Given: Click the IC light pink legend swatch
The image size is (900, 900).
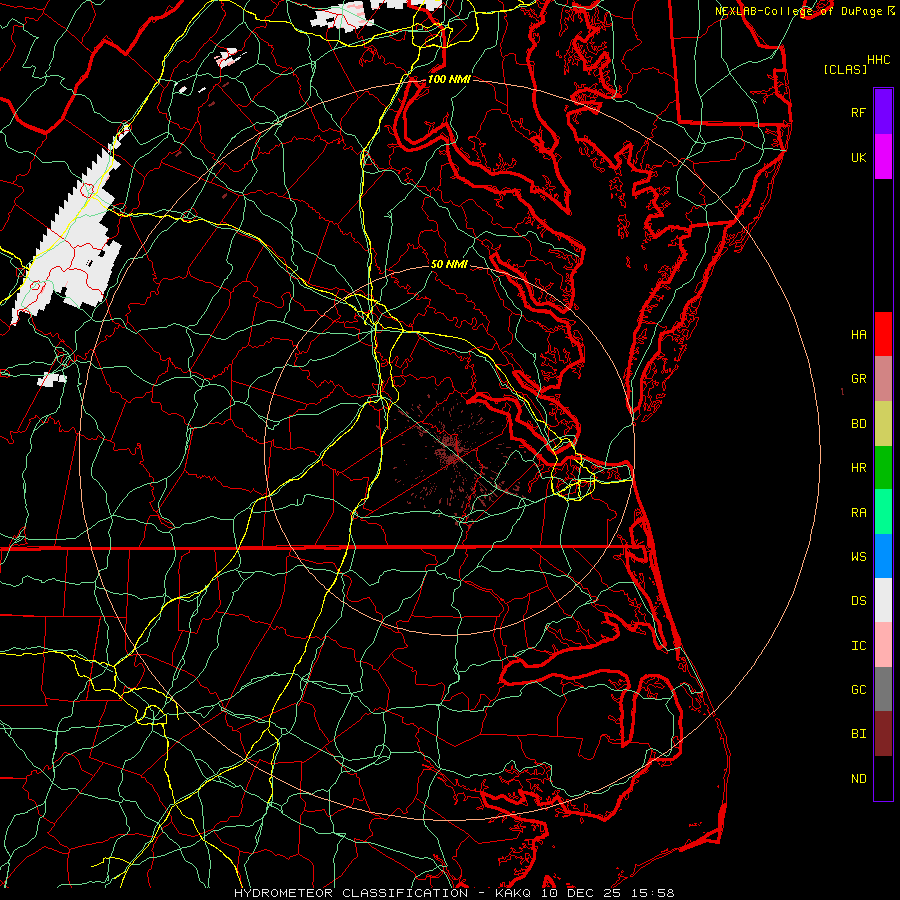Looking at the screenshot, I should pyautogui.click(x=883, y=645).
